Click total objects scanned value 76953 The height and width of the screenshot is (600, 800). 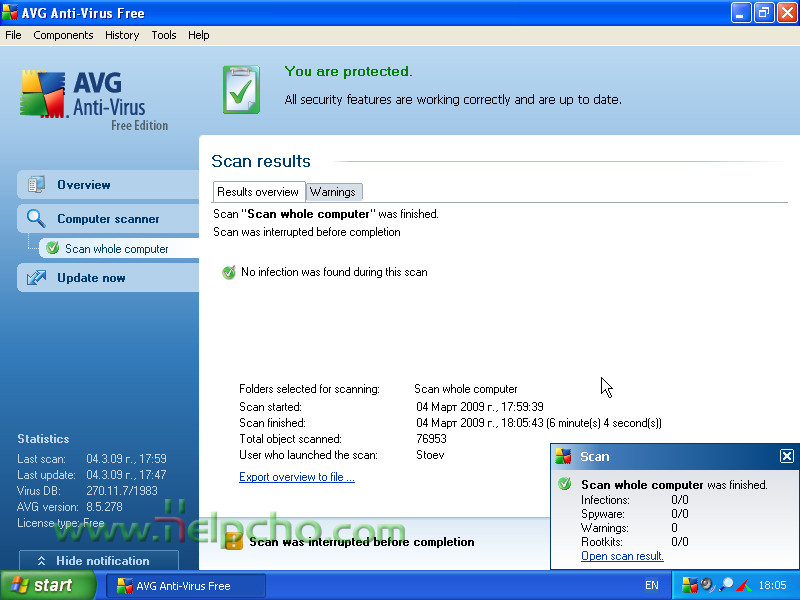pos(431,439)
